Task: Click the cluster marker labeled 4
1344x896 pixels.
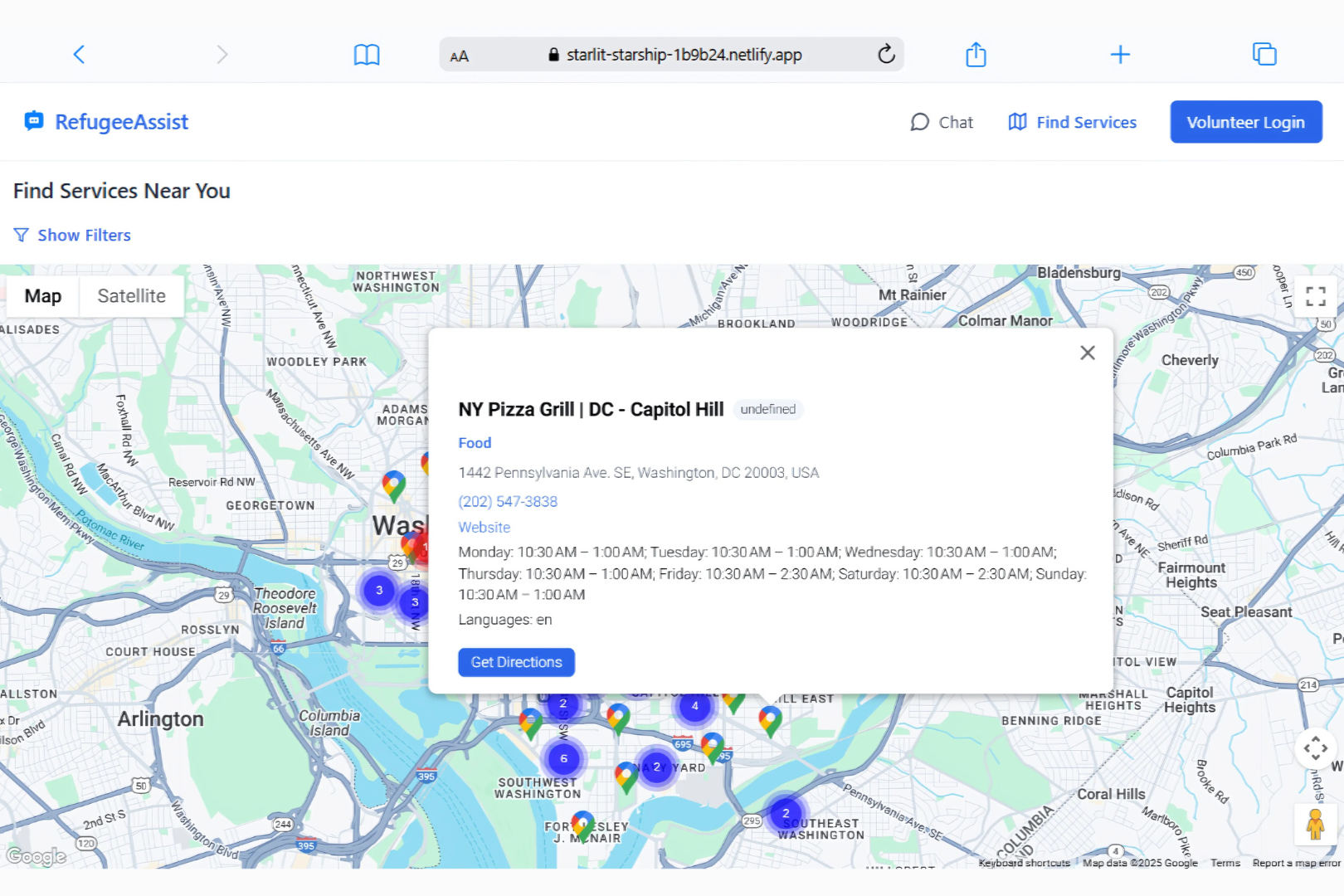Action: point(695,707)
